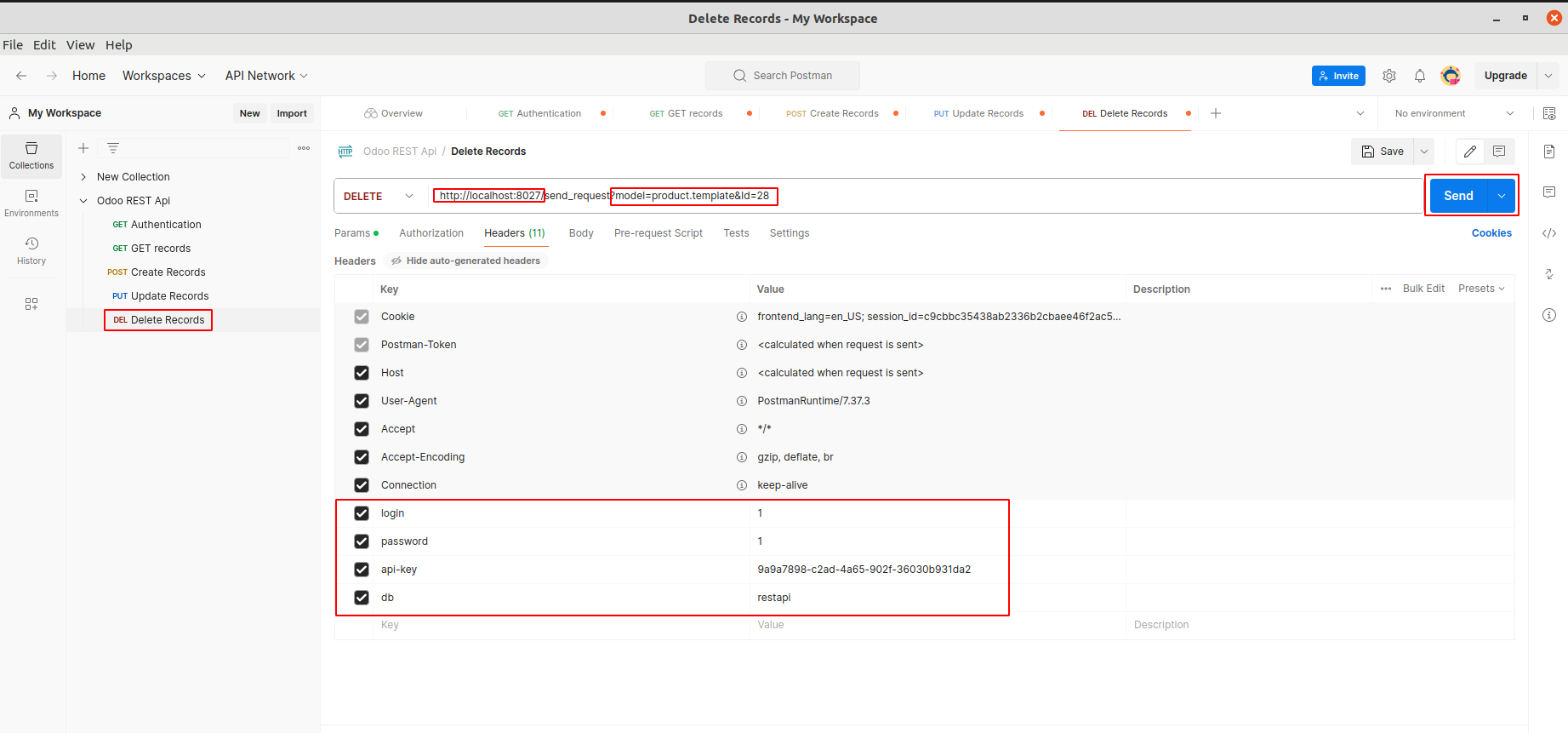Viewport: 1568px width, 733px height.
Task: Open the No environment selector
Action: 1455,113
